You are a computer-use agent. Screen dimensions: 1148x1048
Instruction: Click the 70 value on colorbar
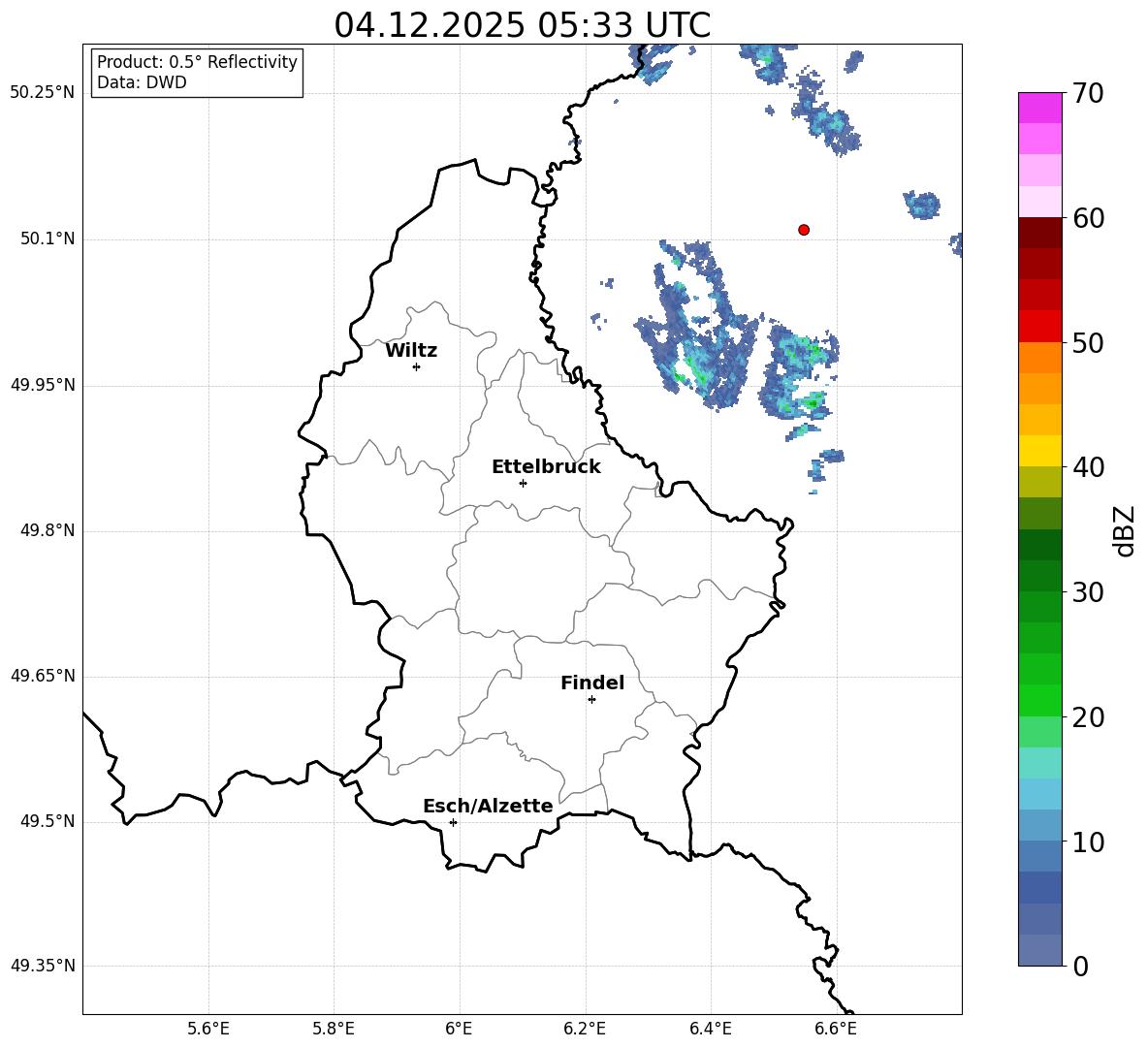(x=1088, y=93)
